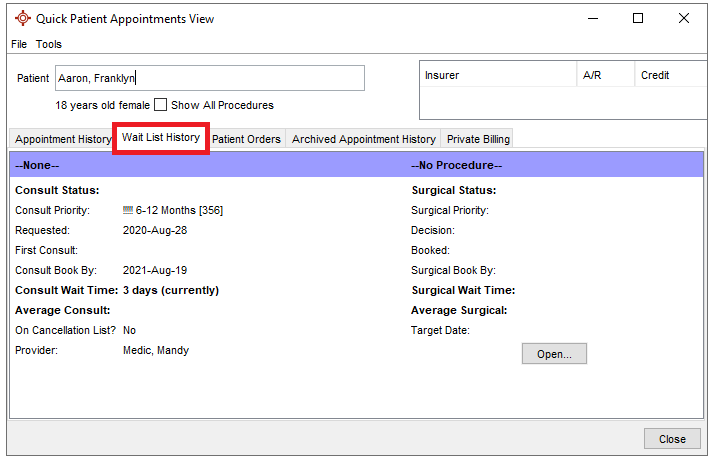This screenshot has height=460, width=713.
Task: Open the File menu
Action: 19,44
